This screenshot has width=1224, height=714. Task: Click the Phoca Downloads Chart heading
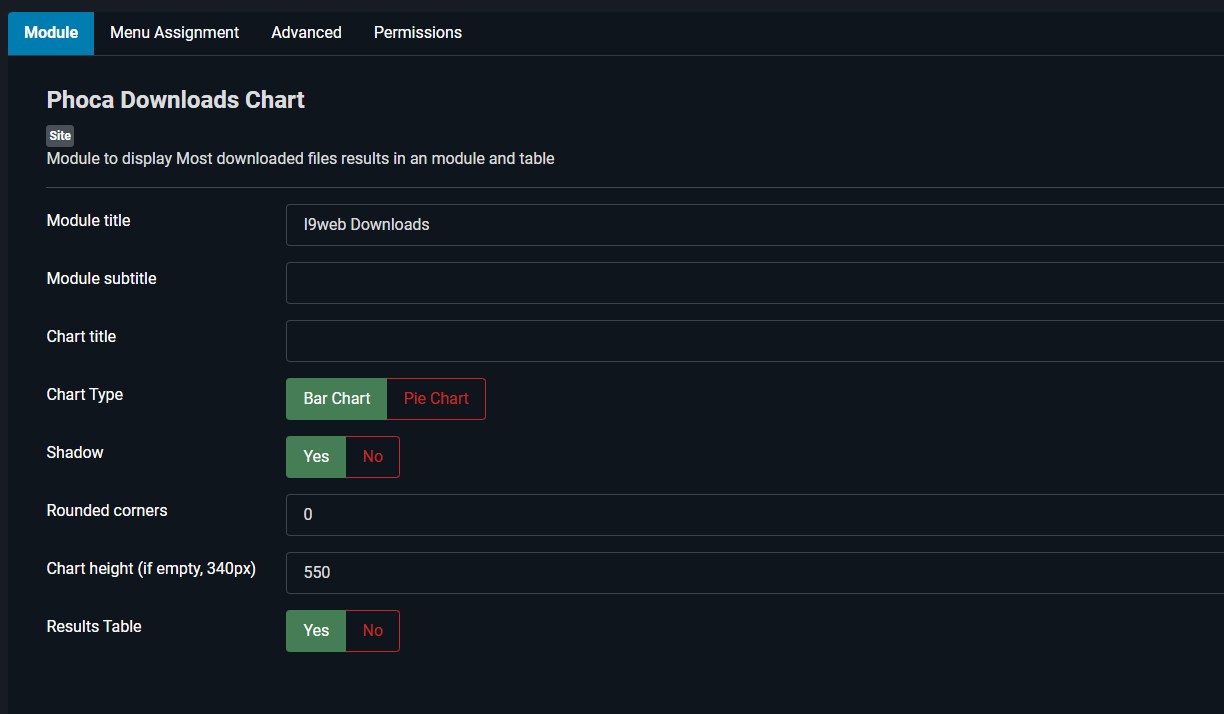click(x=175, y=100)
